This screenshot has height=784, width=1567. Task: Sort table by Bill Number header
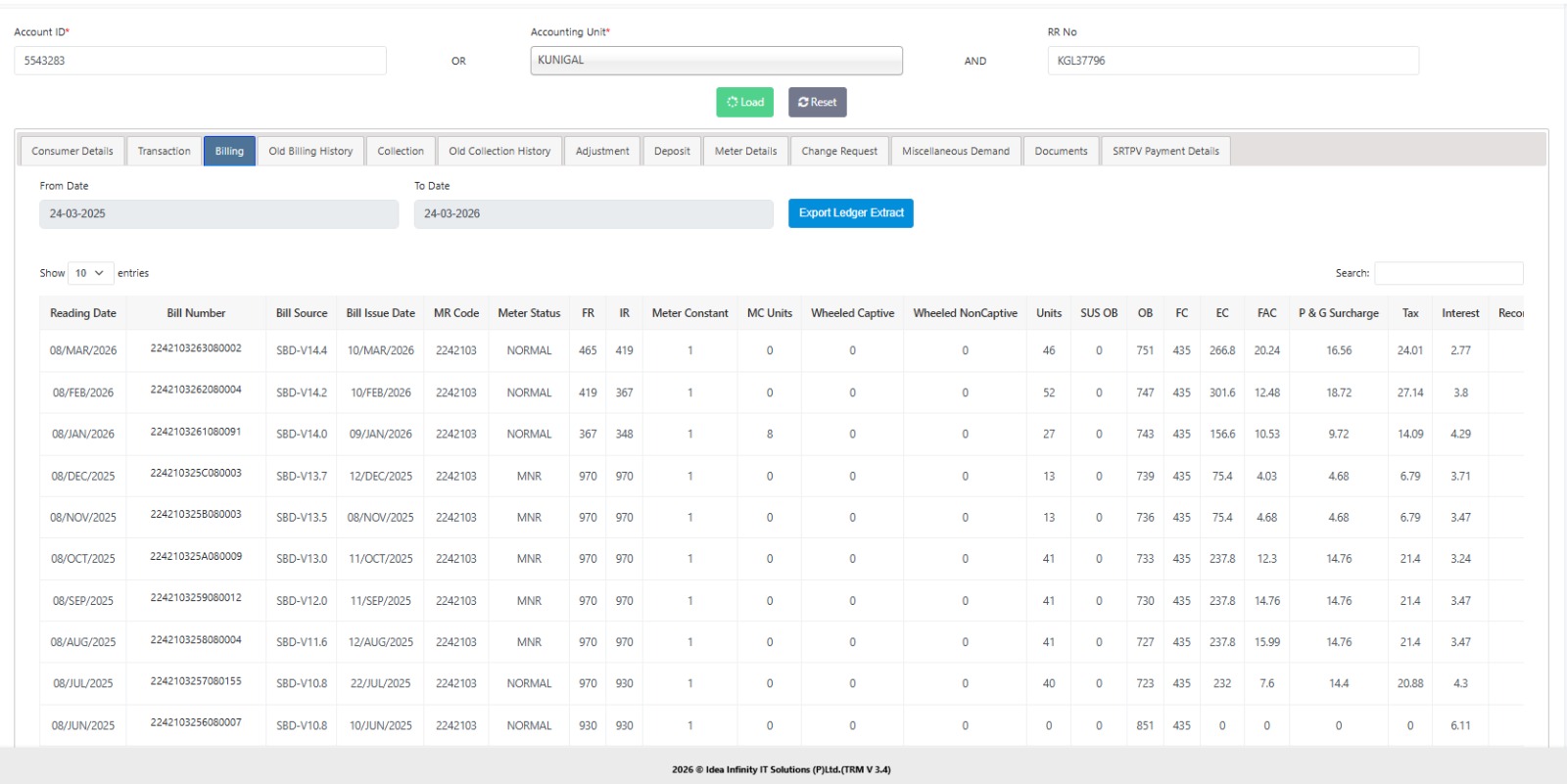pos(196,313)
